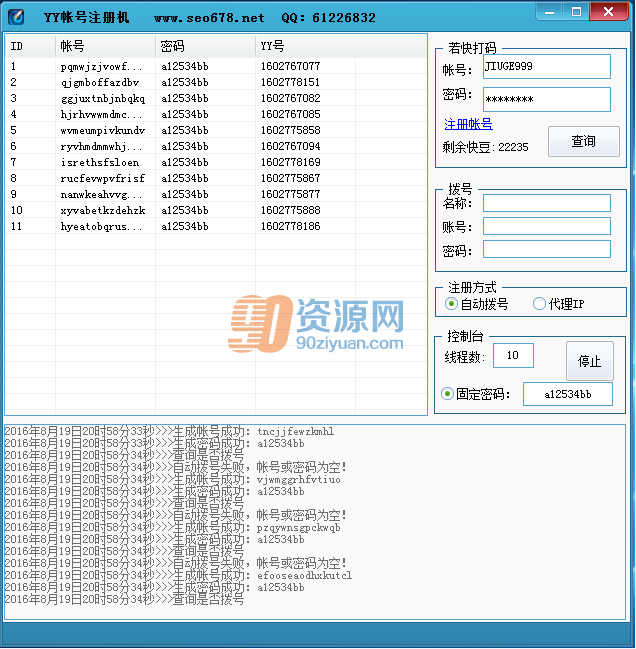Click the 线程数 field showing 10

point(513,355)
